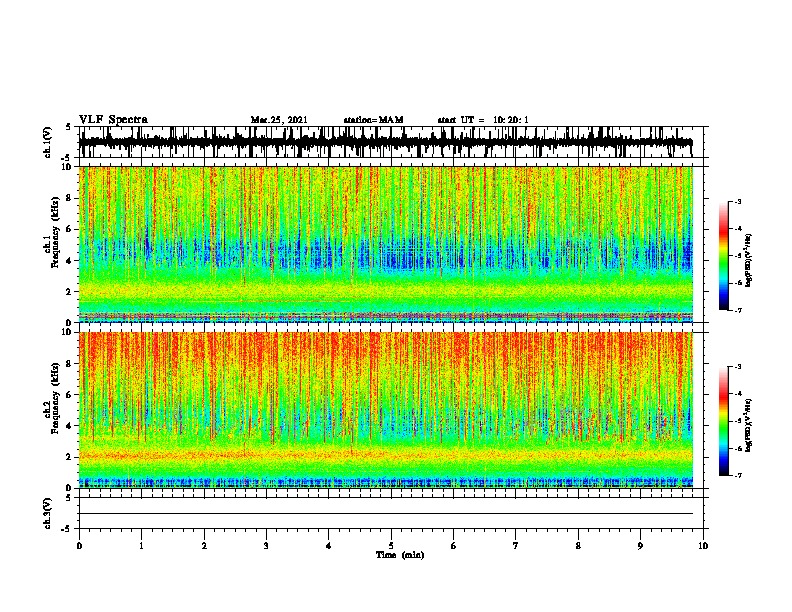Image resolution: width=792 pixels, height=612 pixels.
Task: Click time axis tick label "10"
Action: coord(703,546)
